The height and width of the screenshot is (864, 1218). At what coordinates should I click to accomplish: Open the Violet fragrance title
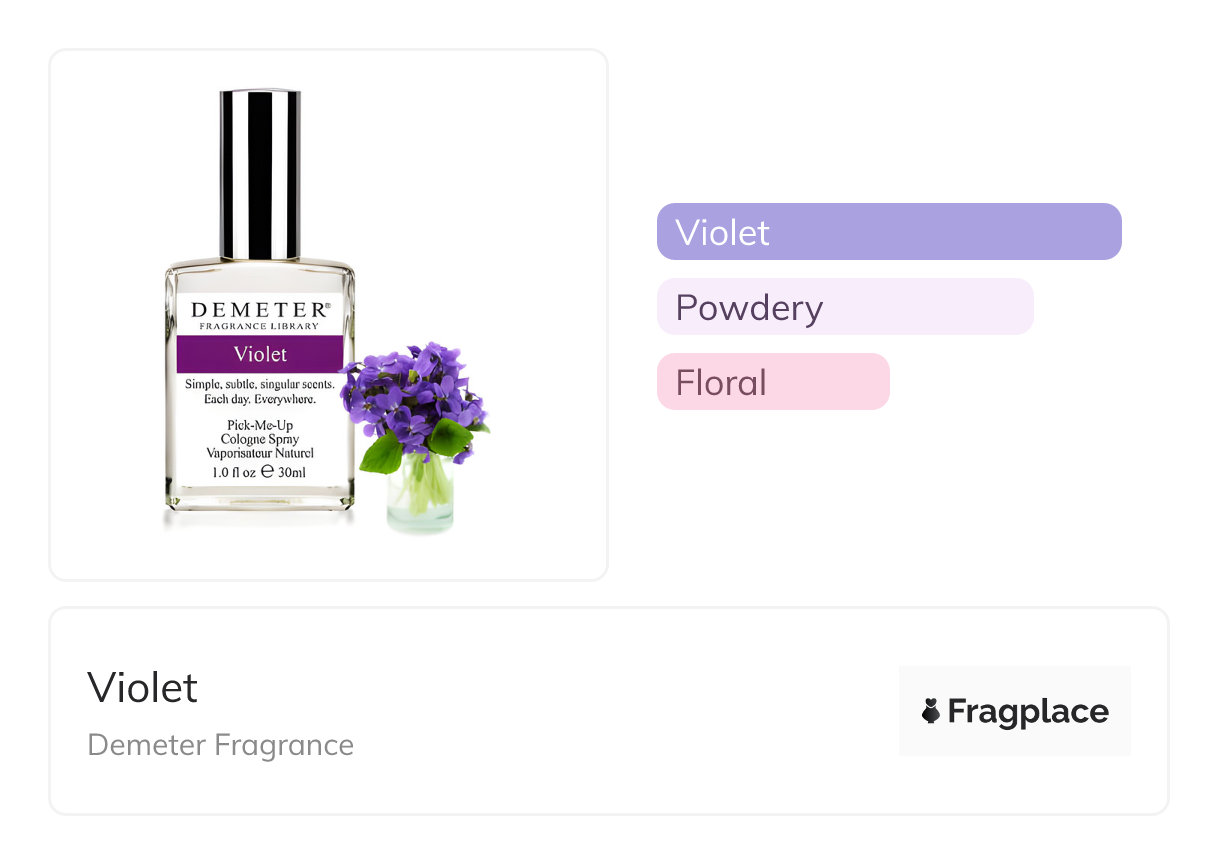[x=143, y=687]
